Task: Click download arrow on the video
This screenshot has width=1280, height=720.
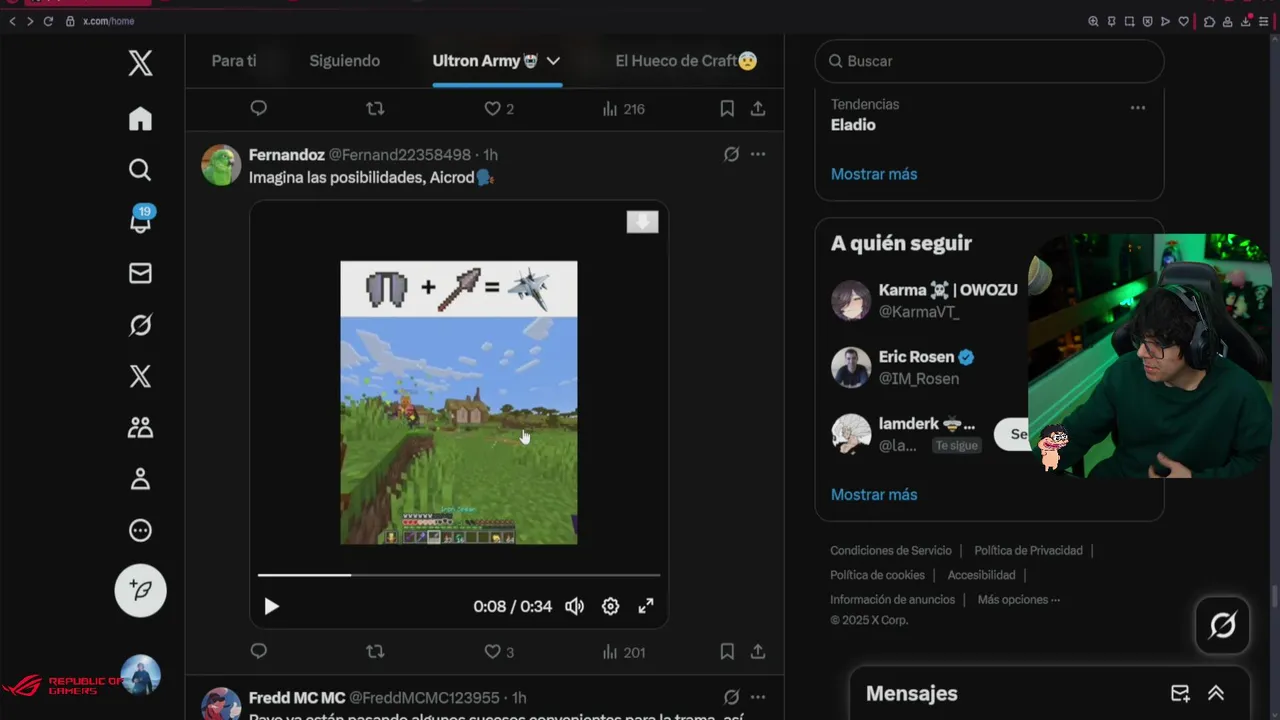Action: click(x=642, y=222)
